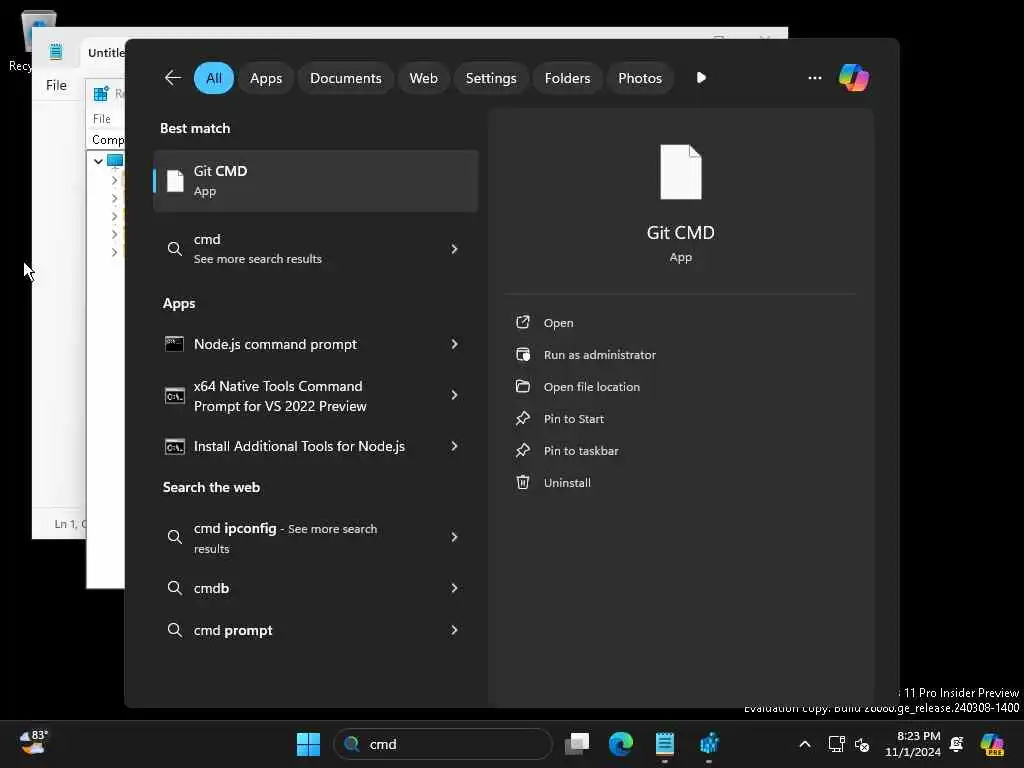Open the network status tray icon
This screenshot has height=768, width=1024.
pyautogui.click(x=837, y=744)
